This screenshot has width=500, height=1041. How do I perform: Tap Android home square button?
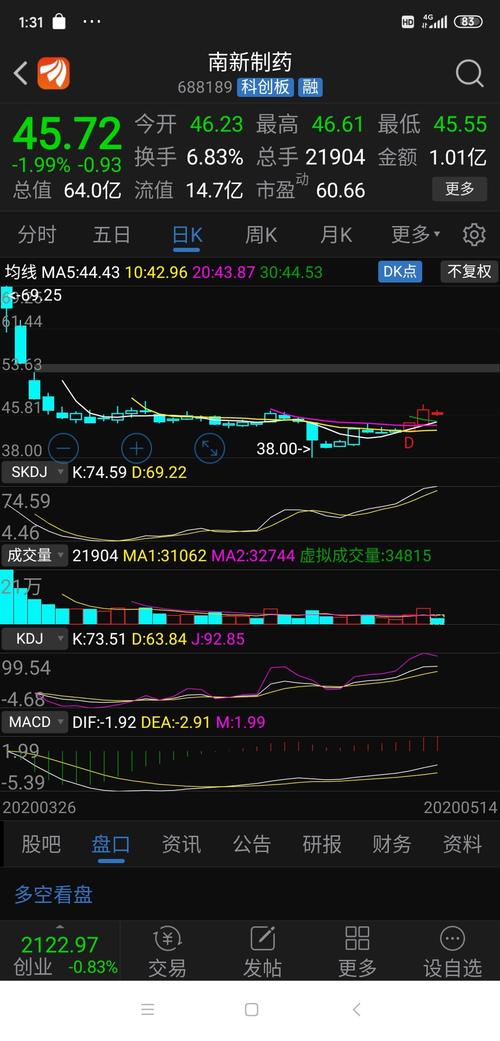pos(251,1010)
